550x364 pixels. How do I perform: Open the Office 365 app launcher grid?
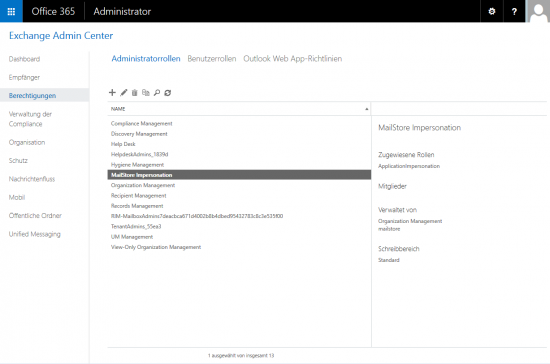11,11
